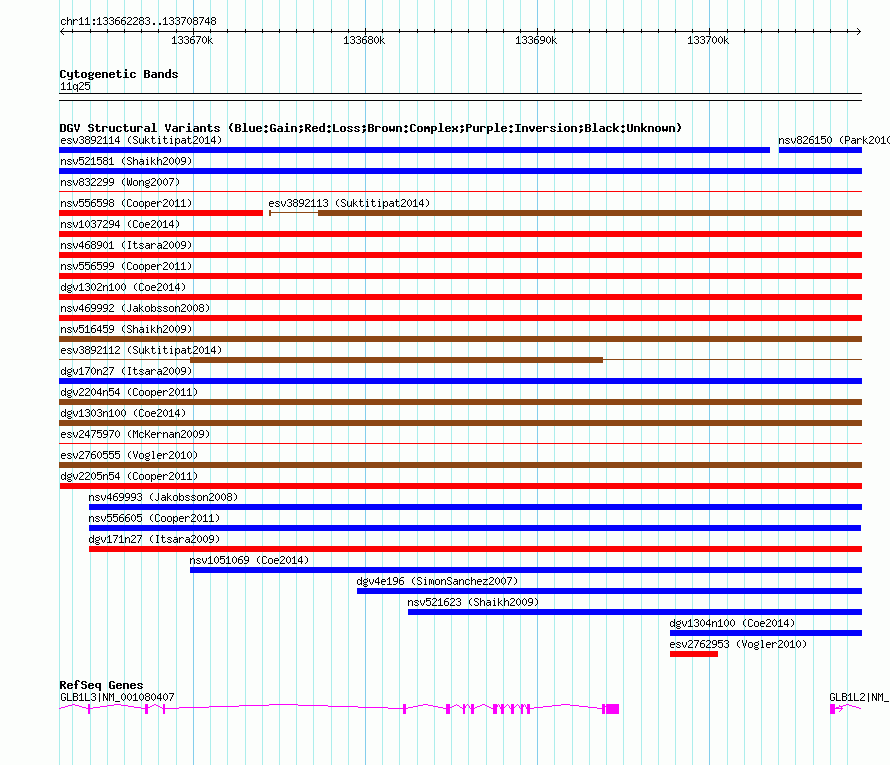890x765 pixels.
Task: Click the right arrow of the ruler
Action: coord(858,32)
